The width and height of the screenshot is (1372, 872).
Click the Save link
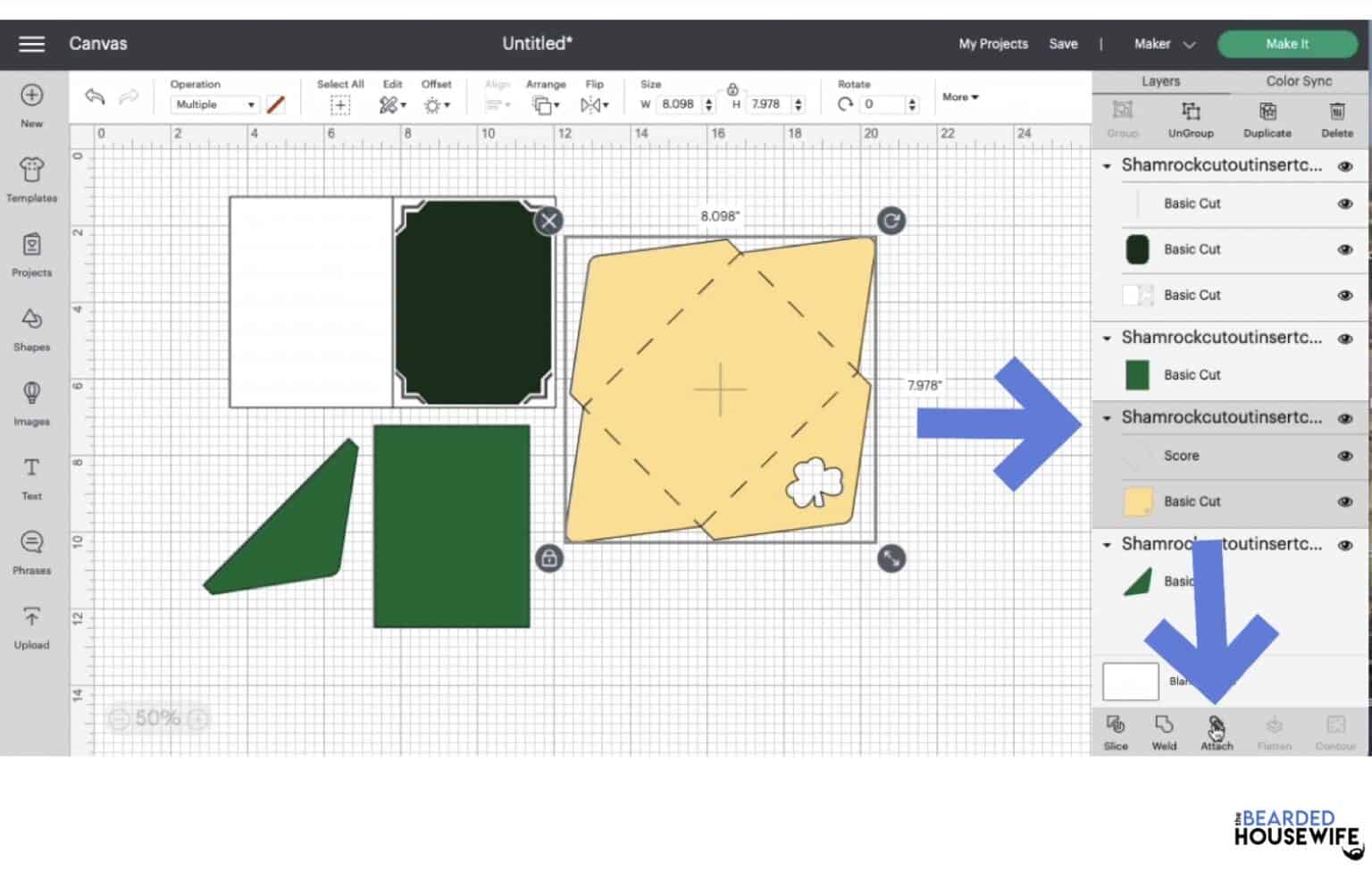[x=1063, y=43]
